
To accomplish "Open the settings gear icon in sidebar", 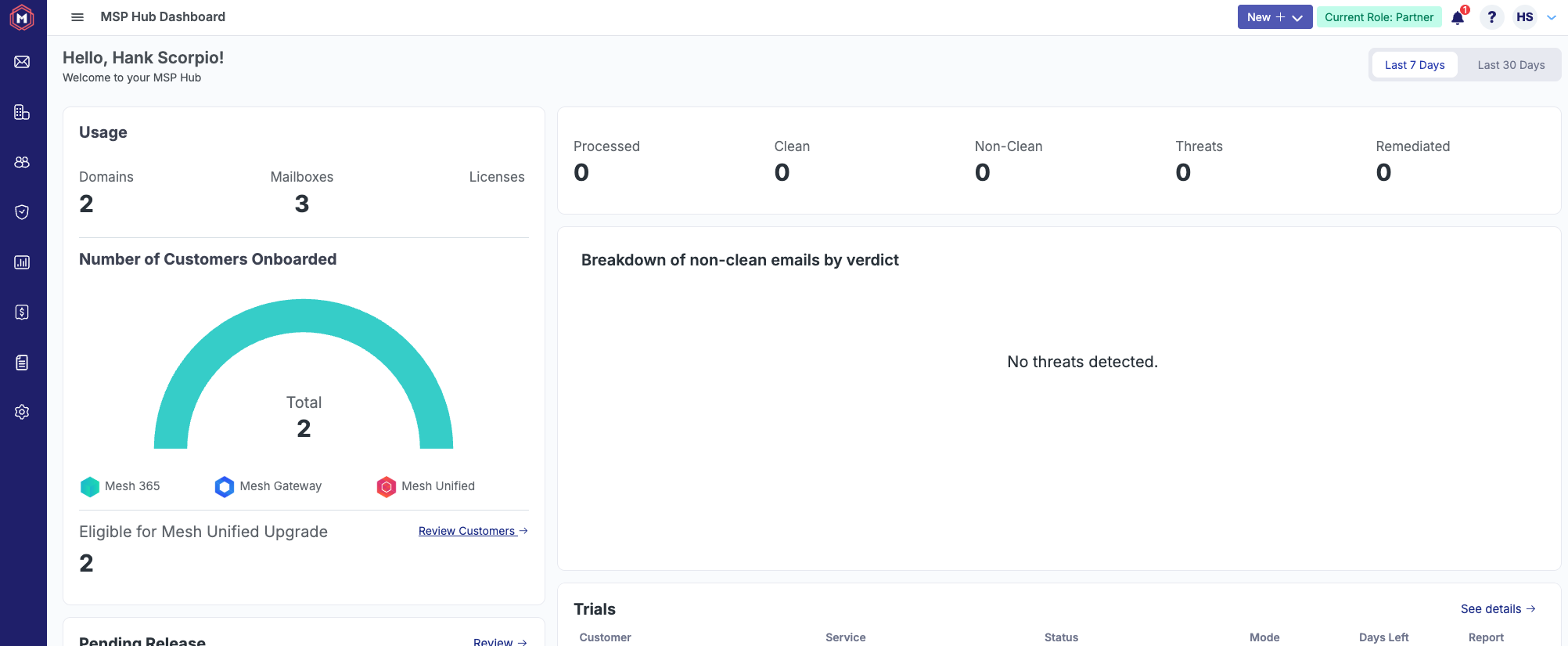I will [22, 412].
